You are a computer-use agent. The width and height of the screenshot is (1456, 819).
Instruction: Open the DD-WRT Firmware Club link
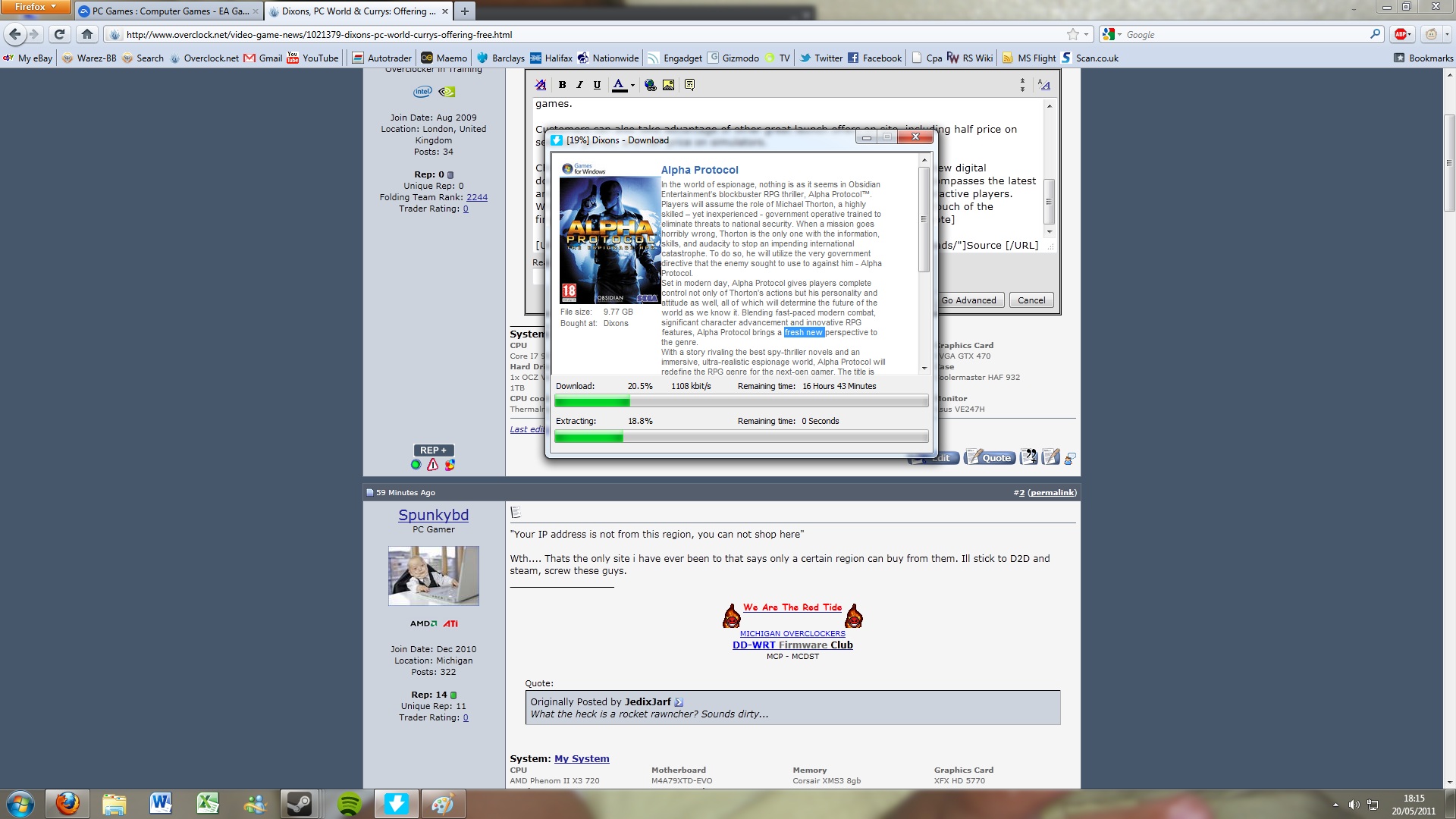click(x=792, y=645)
